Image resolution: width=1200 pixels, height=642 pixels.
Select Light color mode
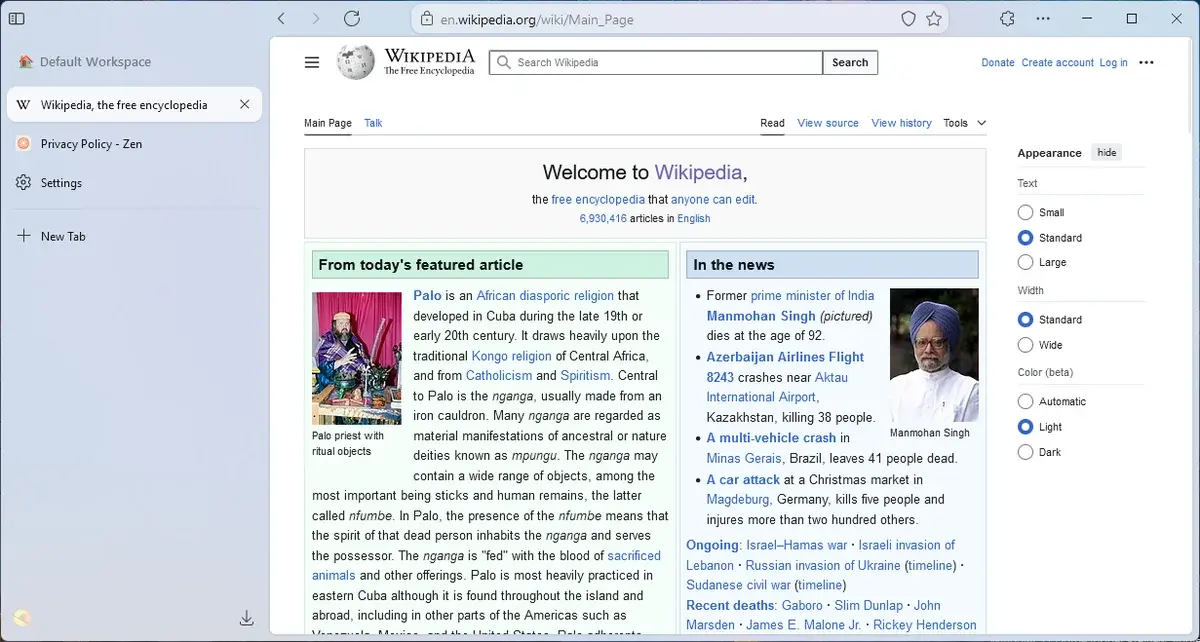point(1025,427)
